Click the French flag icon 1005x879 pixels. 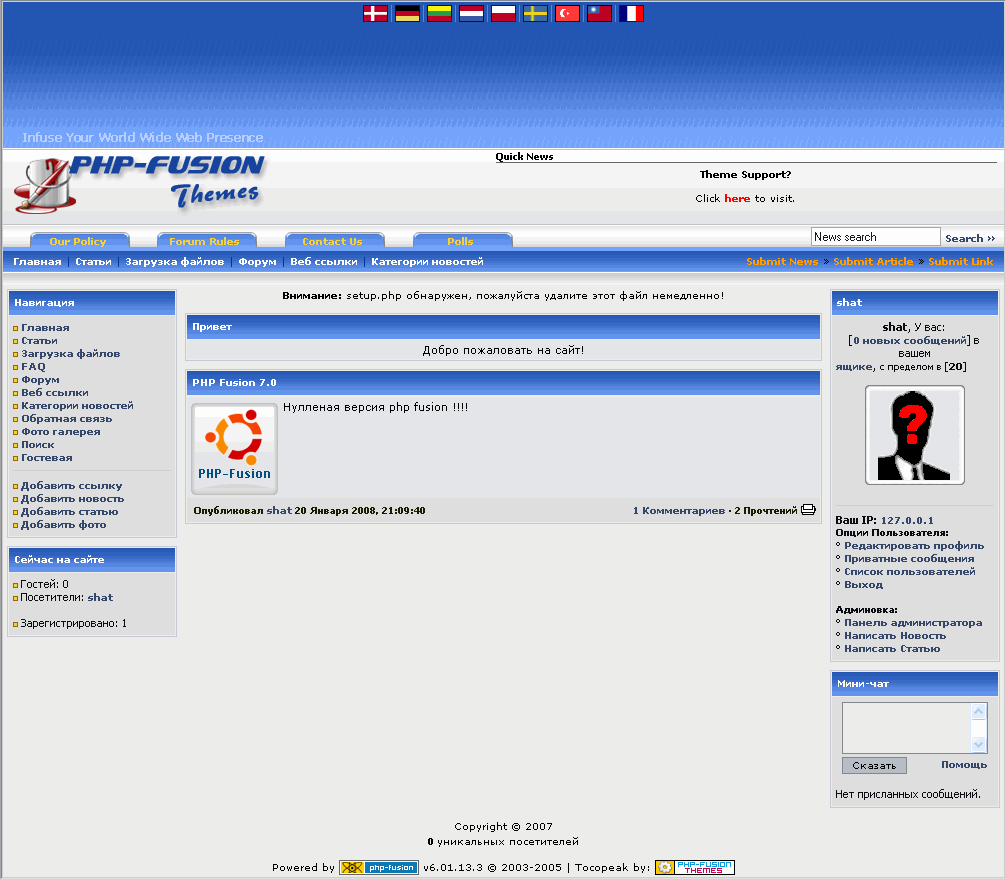(x=631, y=13)
